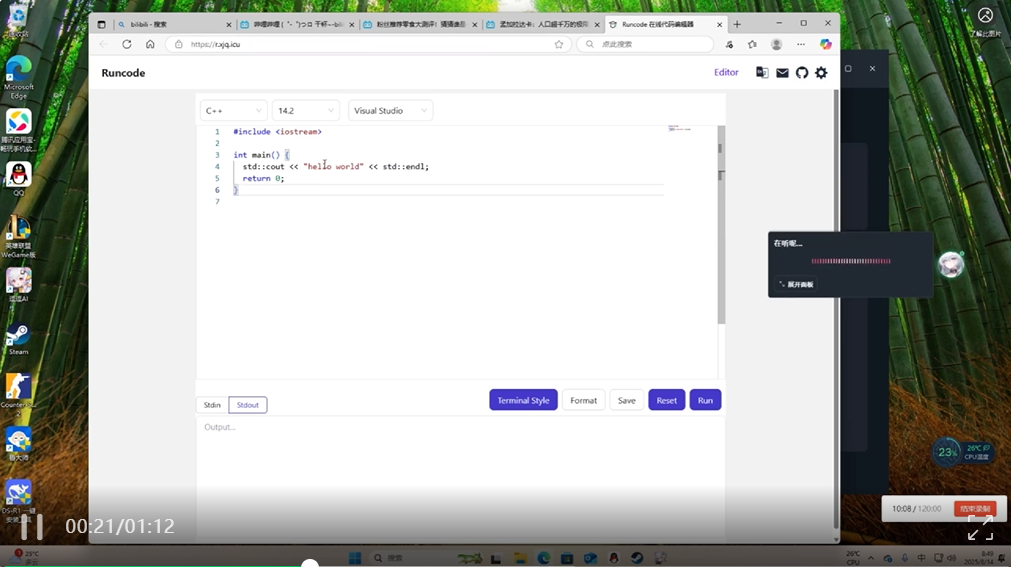Viewport: 1011px width, 567px height.
Task: Click the email envelope icon in Runcode header
Action: click(782, 73)
